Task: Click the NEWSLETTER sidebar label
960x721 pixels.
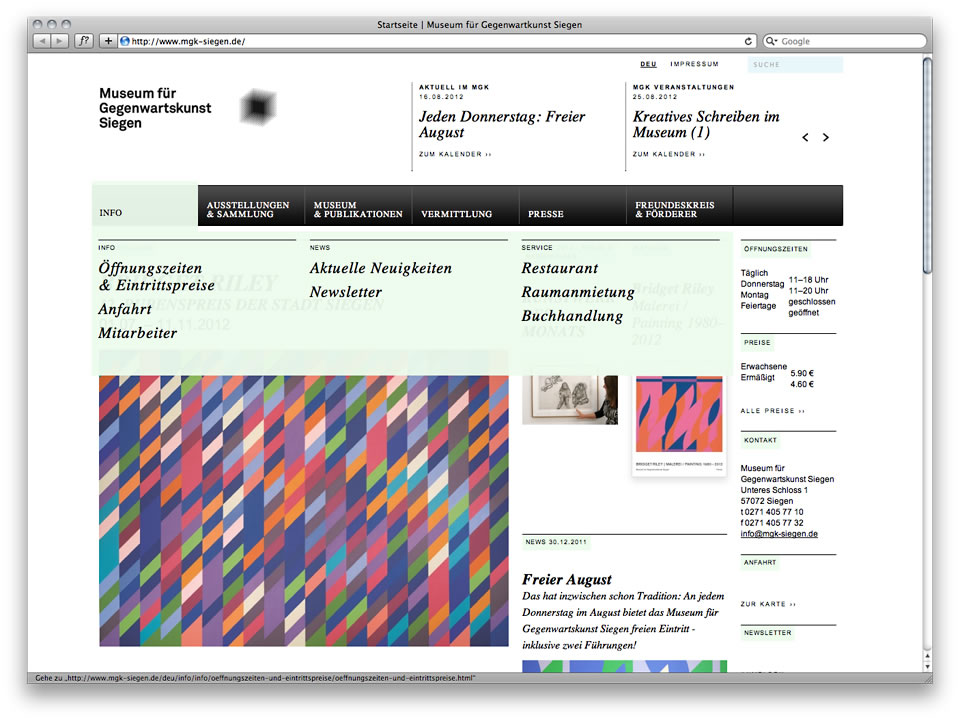Action: coord(768,633)
